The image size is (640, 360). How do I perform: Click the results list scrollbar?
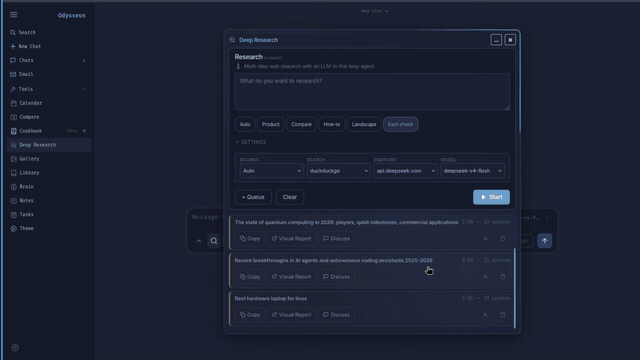click(515, 288)
